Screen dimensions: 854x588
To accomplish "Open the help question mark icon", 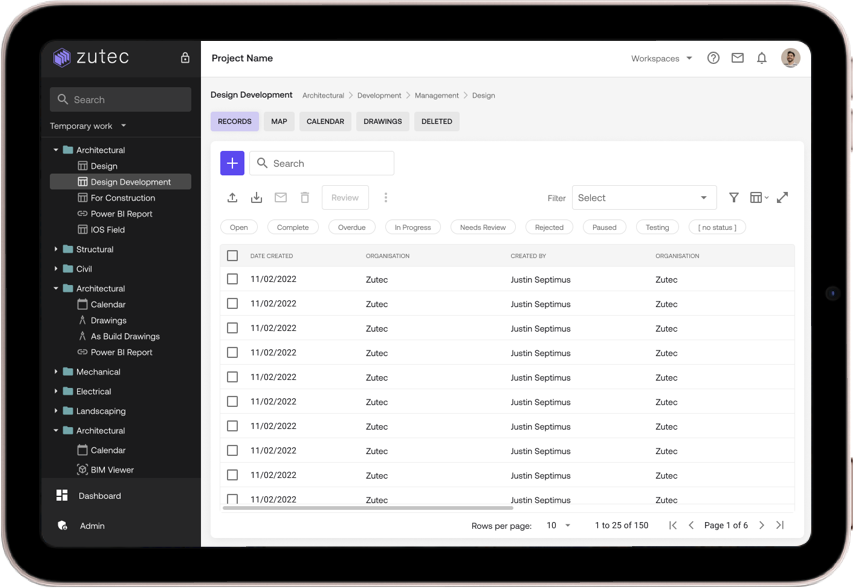I will (x=713, y=58).
